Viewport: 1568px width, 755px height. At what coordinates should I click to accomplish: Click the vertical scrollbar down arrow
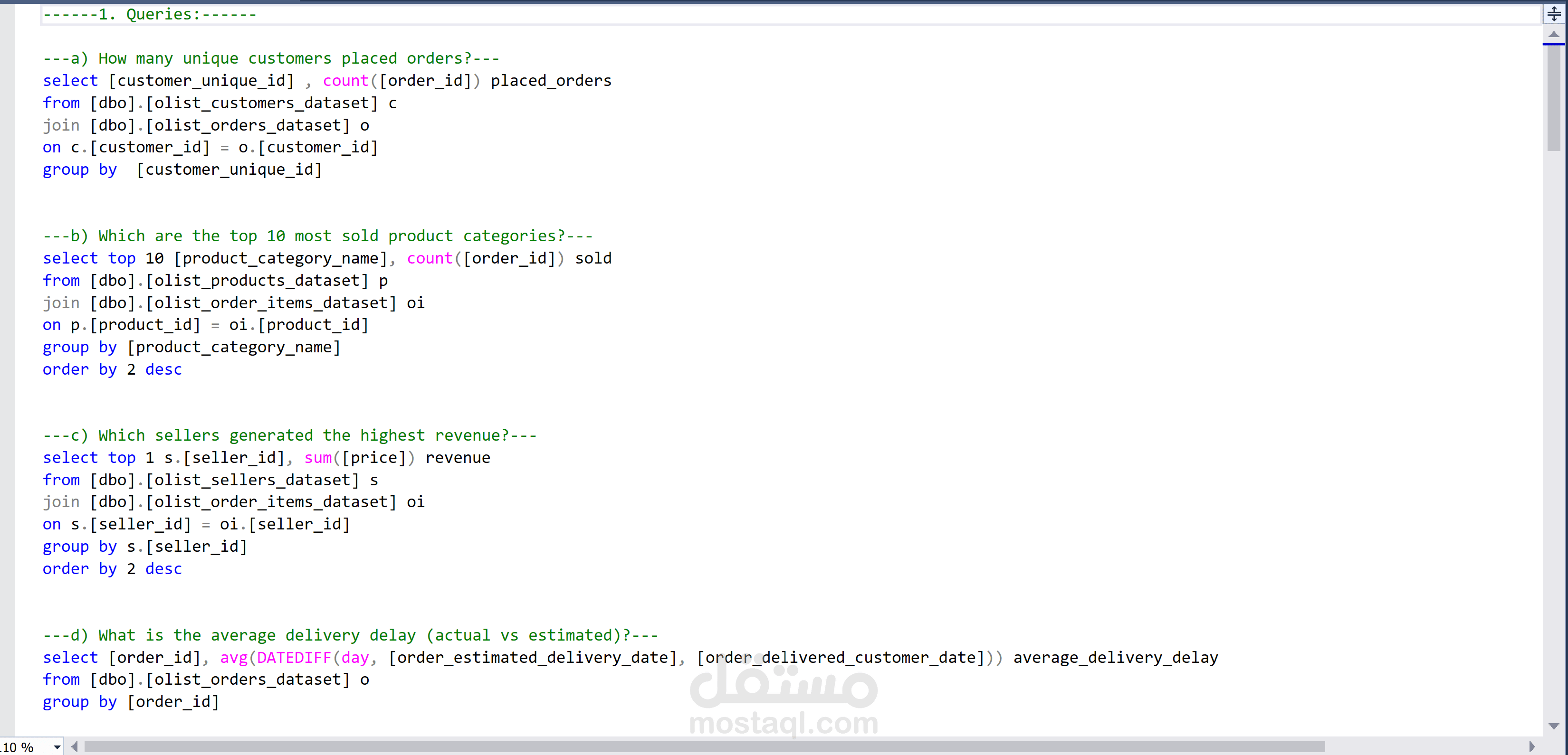(1553, 726)
